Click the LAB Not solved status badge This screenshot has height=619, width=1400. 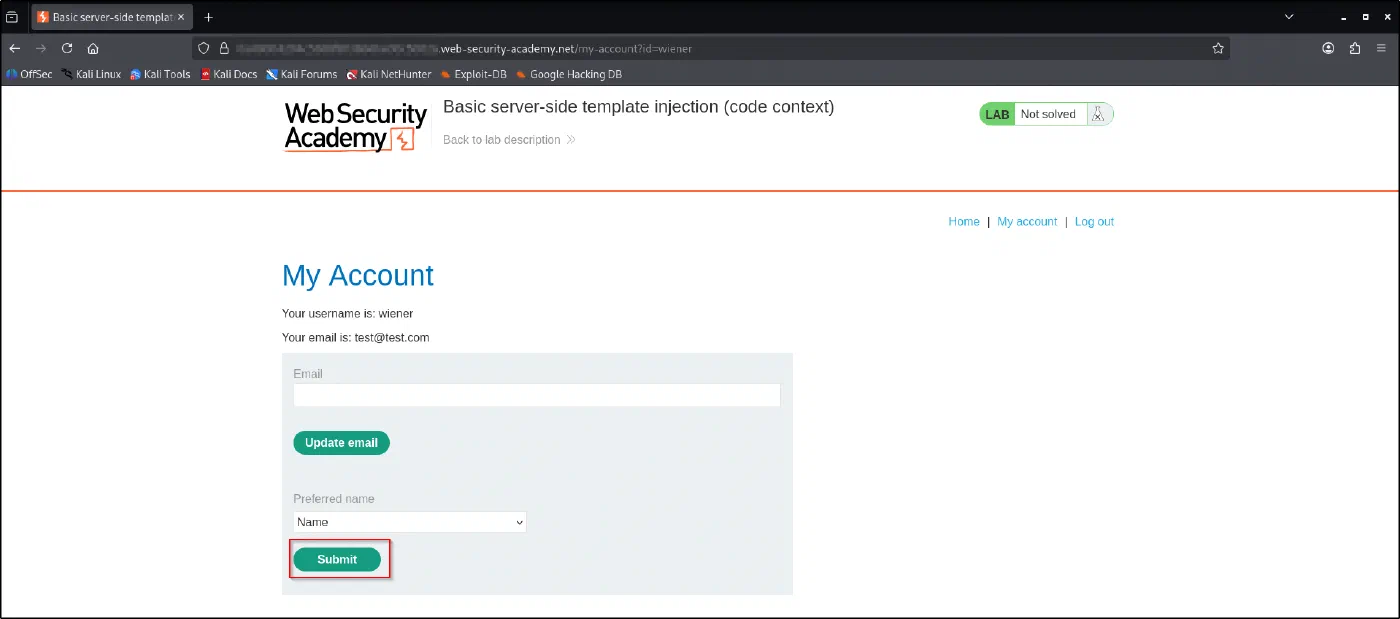(1046, 114)
